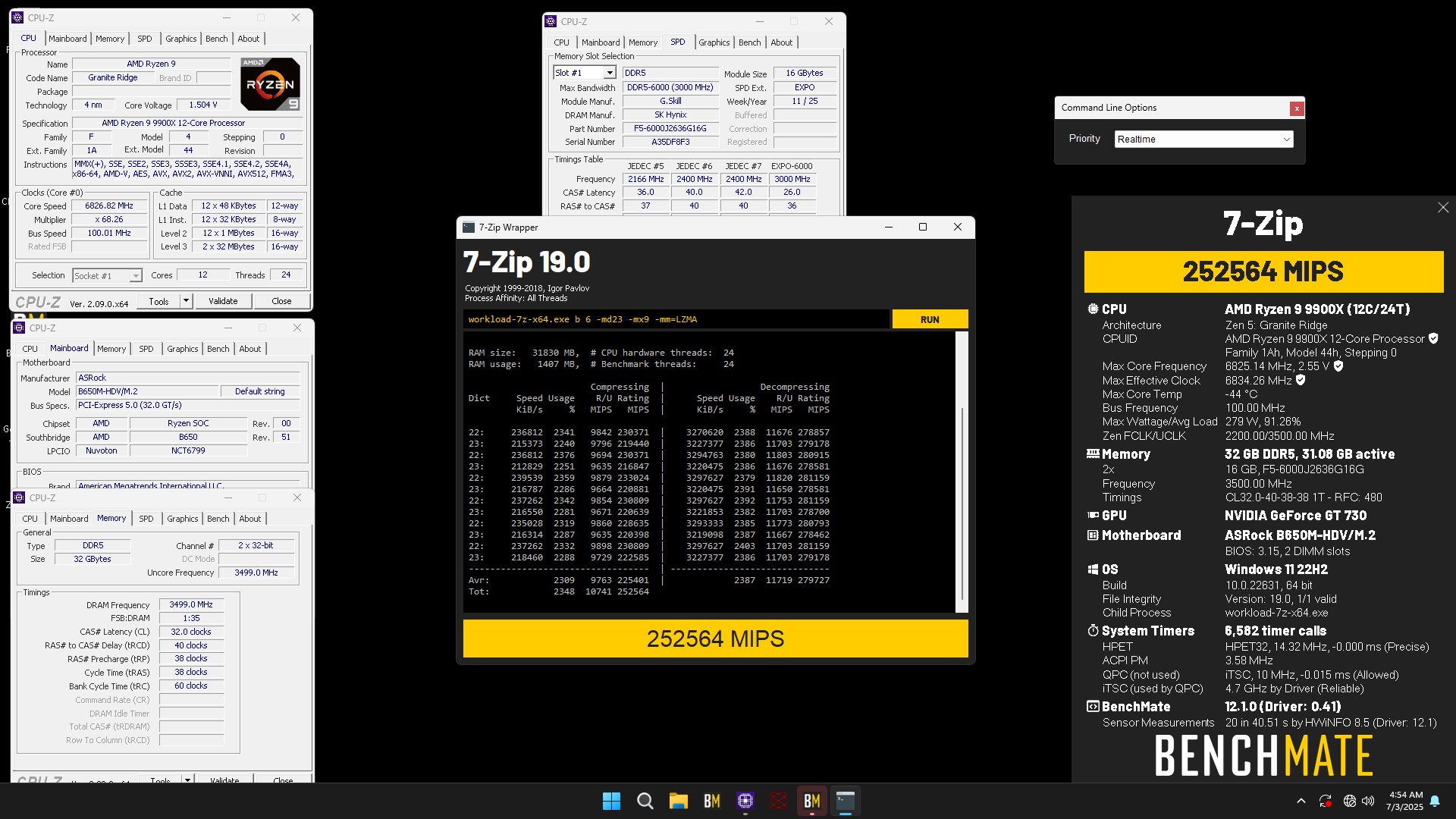Click the shield beside Max Core Frequency
1456x819 pixels.
coord(1338,366)
